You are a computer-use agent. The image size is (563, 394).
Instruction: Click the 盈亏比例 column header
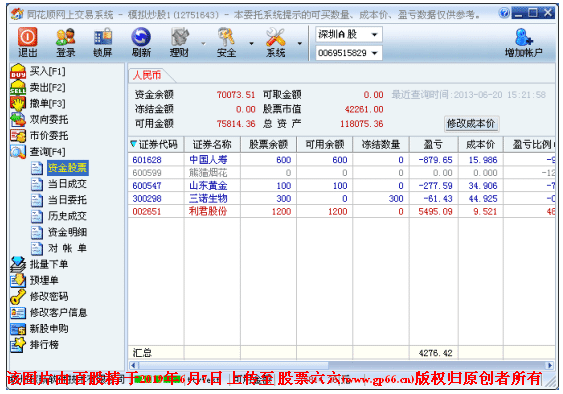coord(529,144)
